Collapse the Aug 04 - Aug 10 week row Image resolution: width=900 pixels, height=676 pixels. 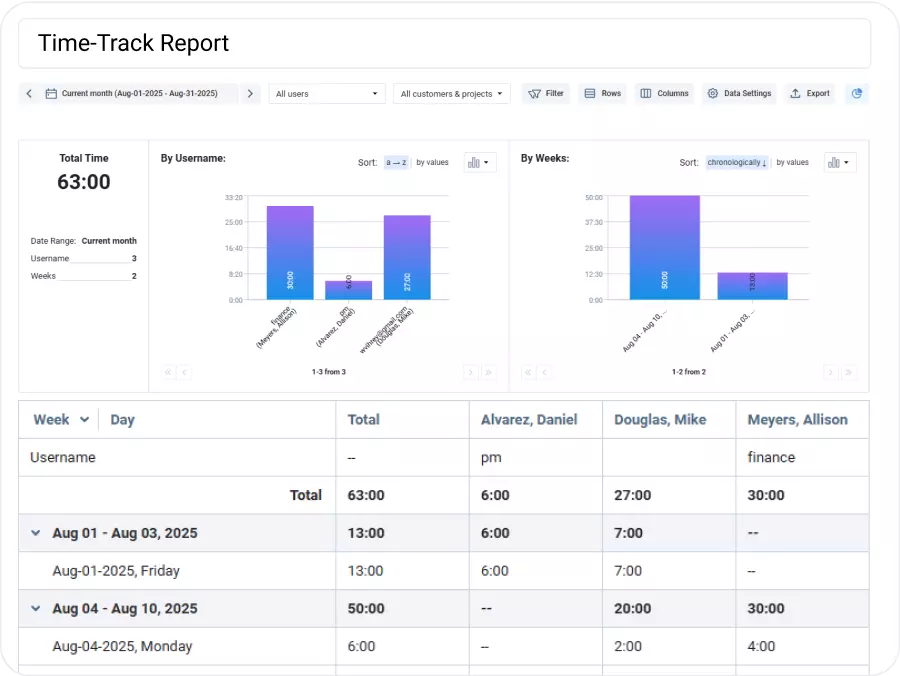(x=35, y=608)
